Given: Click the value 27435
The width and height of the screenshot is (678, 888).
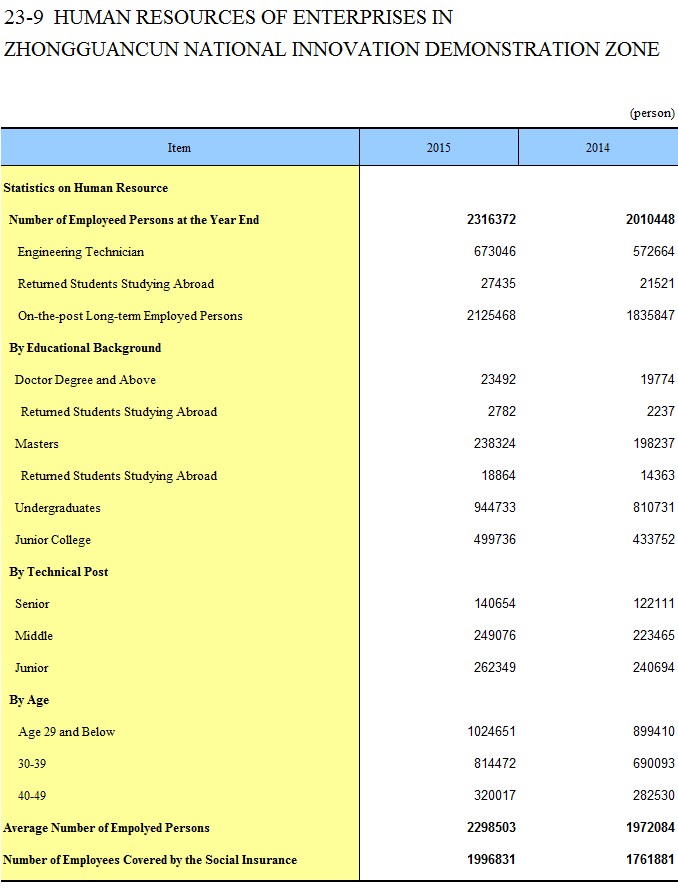Looking at the screenshot, I should pyautogui.click(x=498, y=284).
